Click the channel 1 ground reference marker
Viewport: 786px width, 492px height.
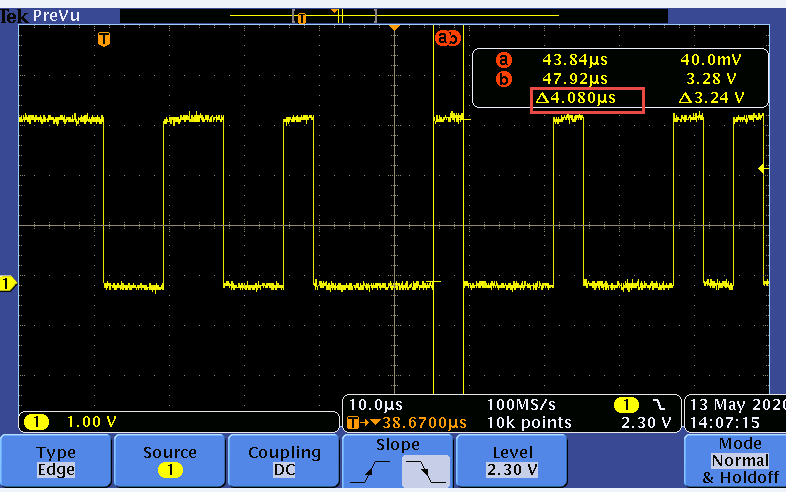tap(7, 284)
